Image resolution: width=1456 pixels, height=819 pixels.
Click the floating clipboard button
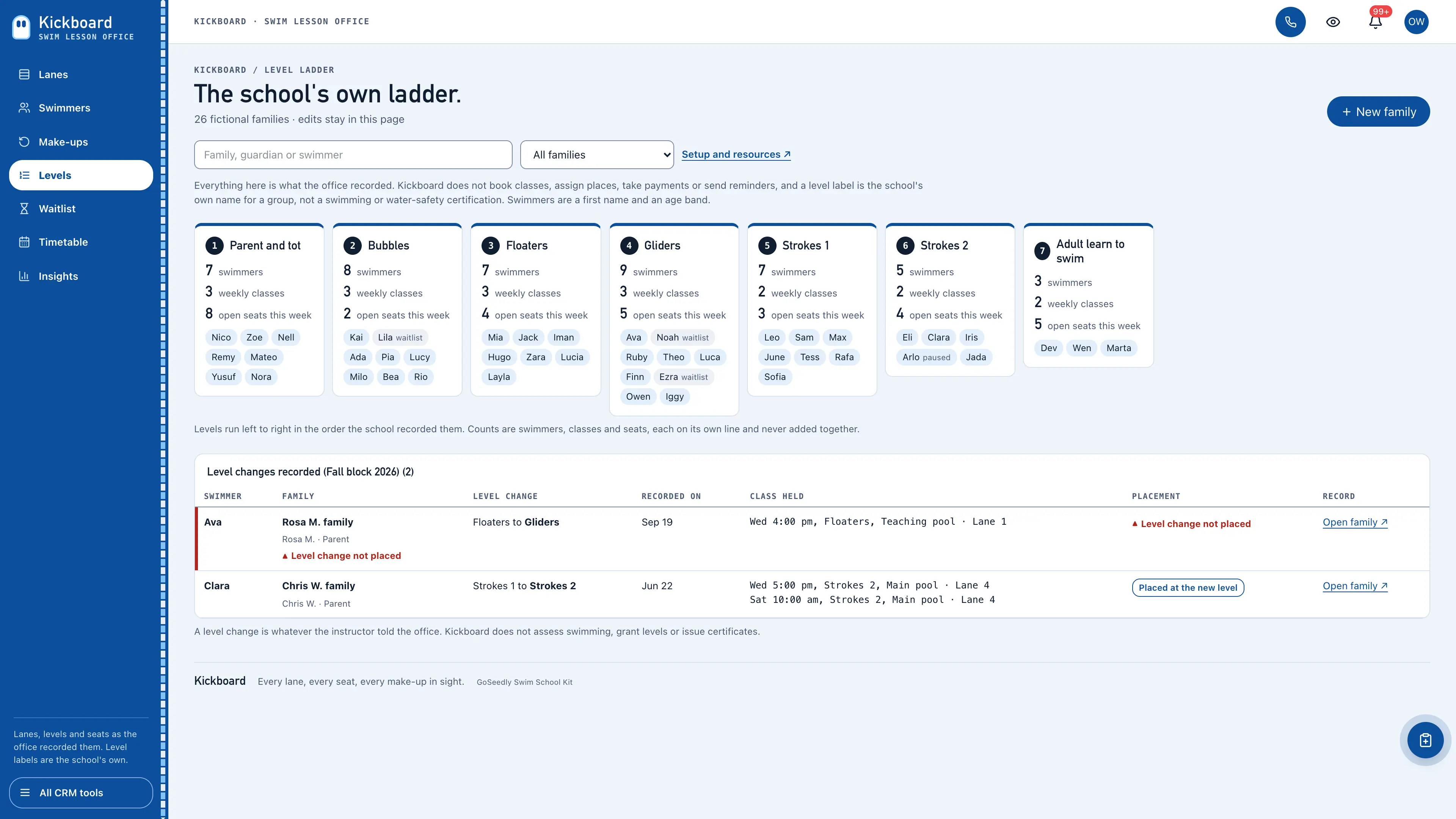click(x=1425, y=740)
